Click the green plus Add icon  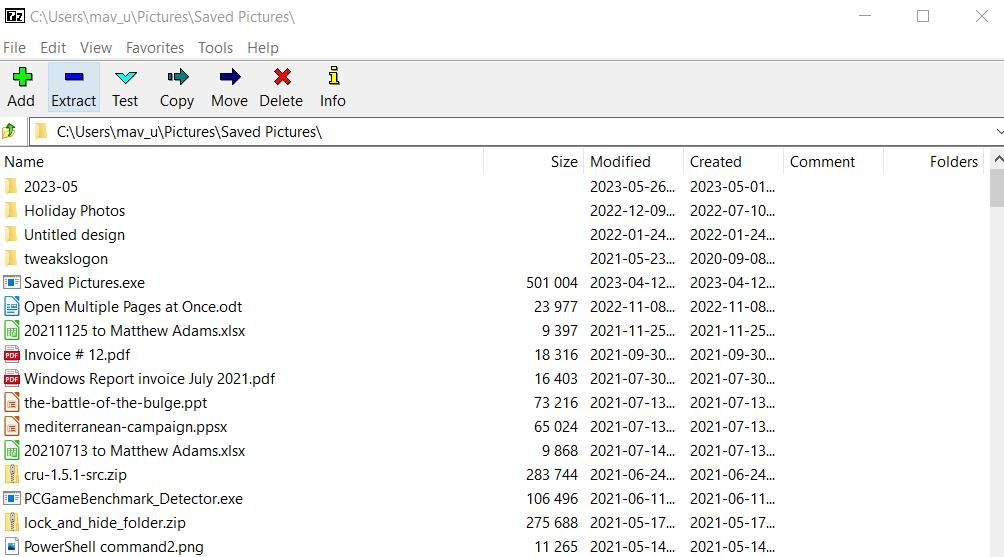[x=22, y=77]
